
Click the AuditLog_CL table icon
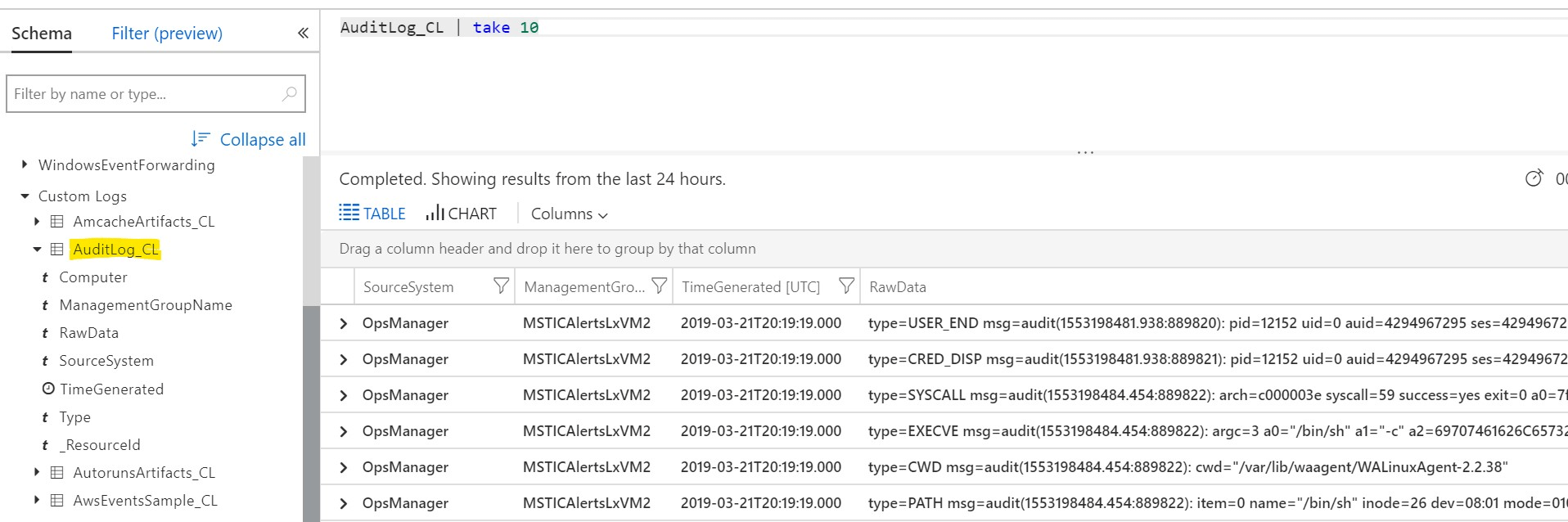click(57, 250)
